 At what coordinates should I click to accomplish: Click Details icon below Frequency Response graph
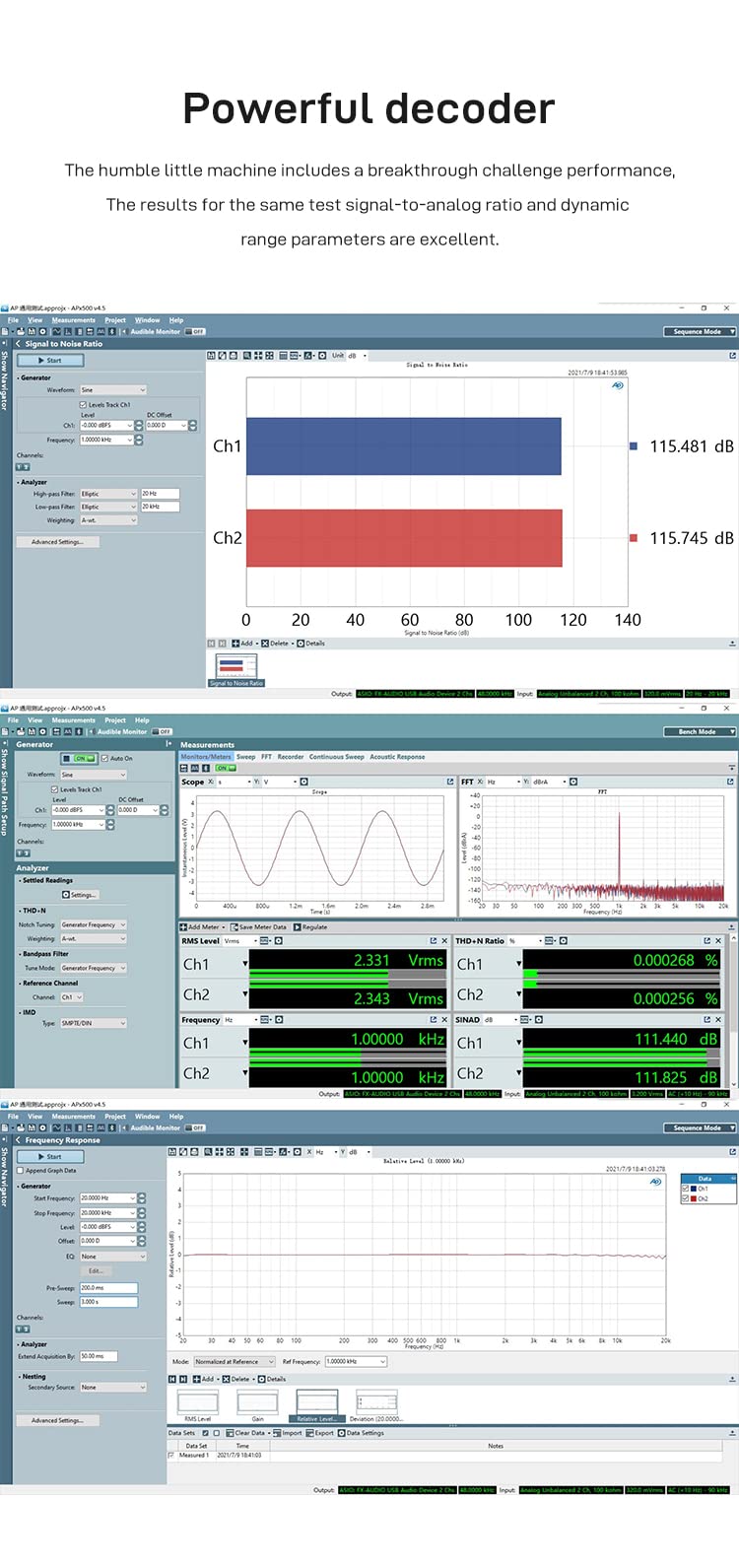click(261, 1379)
